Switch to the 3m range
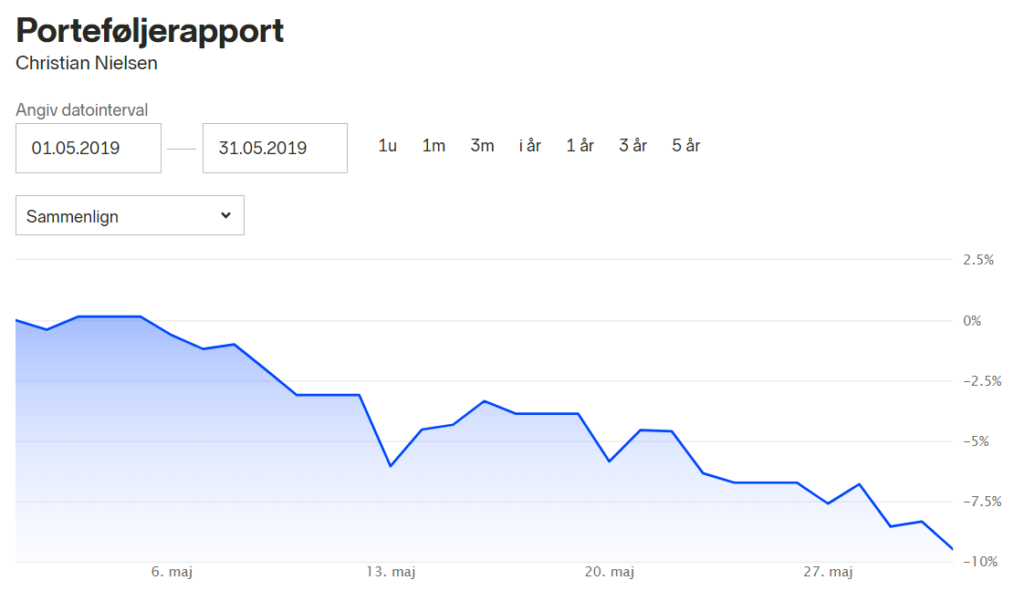The height and width of the screenshot is (601, 1024). pos(482,146)
